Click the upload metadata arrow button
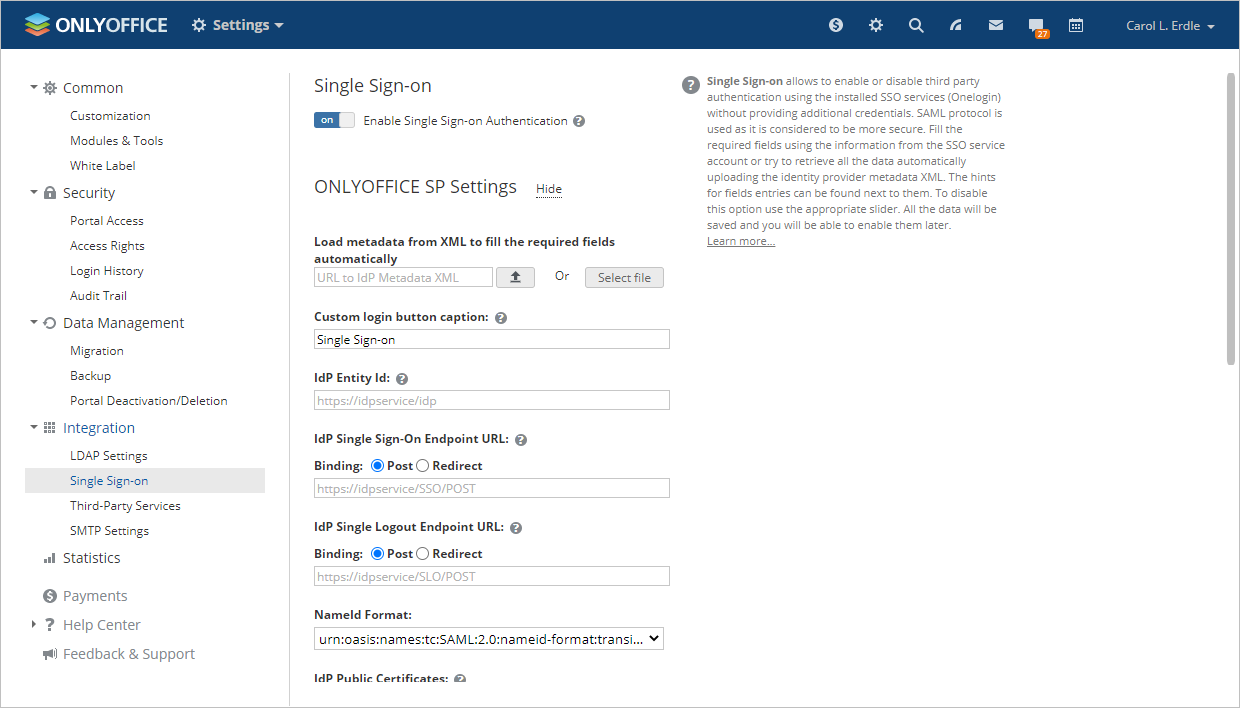Image resolution: width=1240 pixels, height=708 pixels. (516, 277)
